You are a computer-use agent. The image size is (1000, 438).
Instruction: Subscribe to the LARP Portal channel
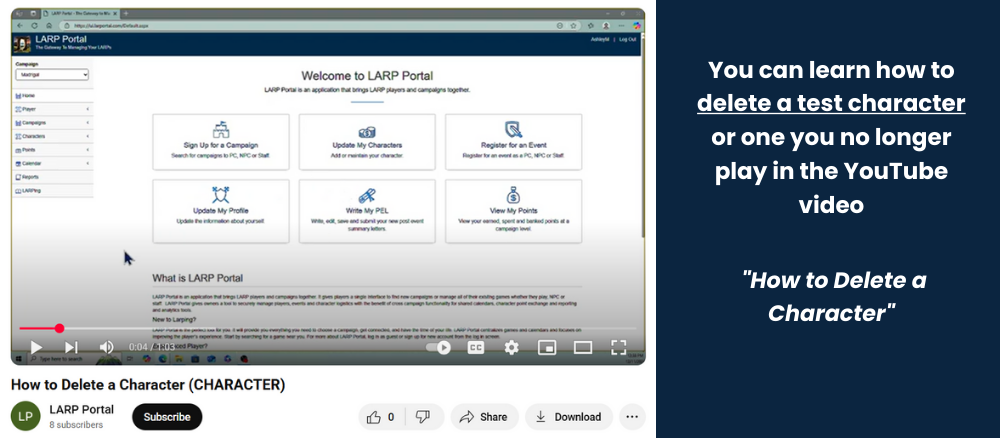[x=167, y=417]
